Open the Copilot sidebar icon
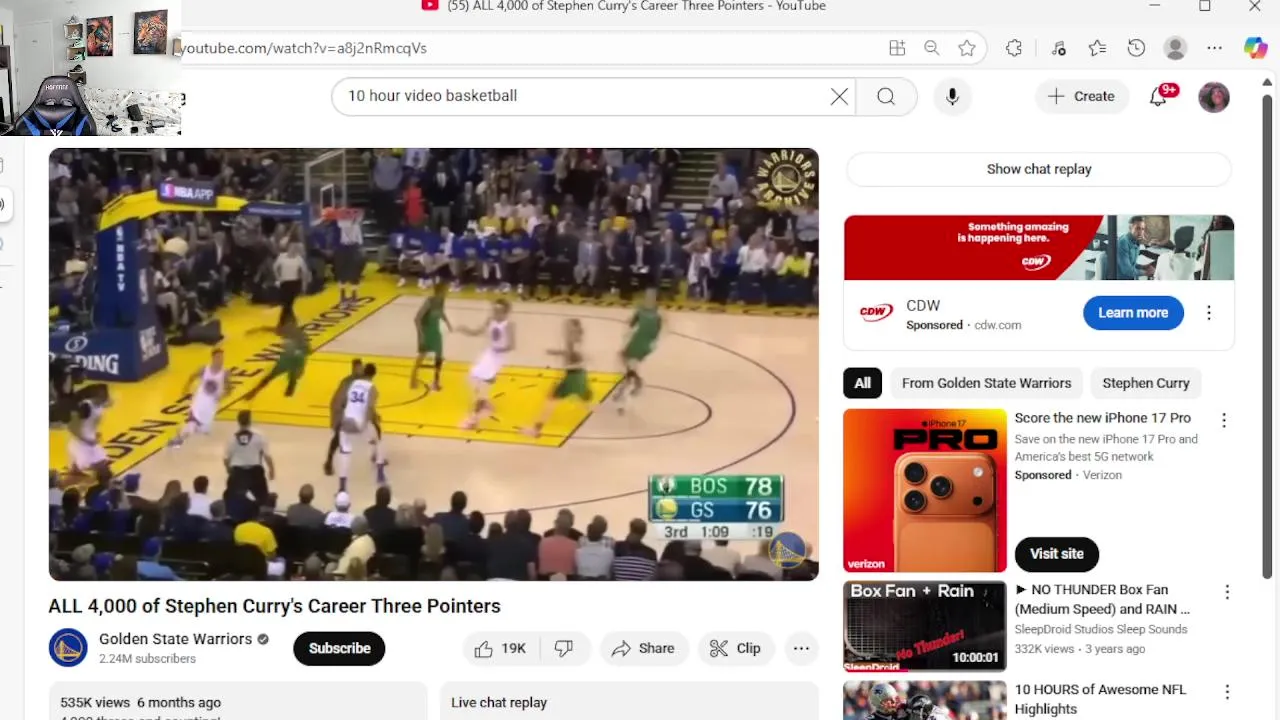 point(1256,48)
